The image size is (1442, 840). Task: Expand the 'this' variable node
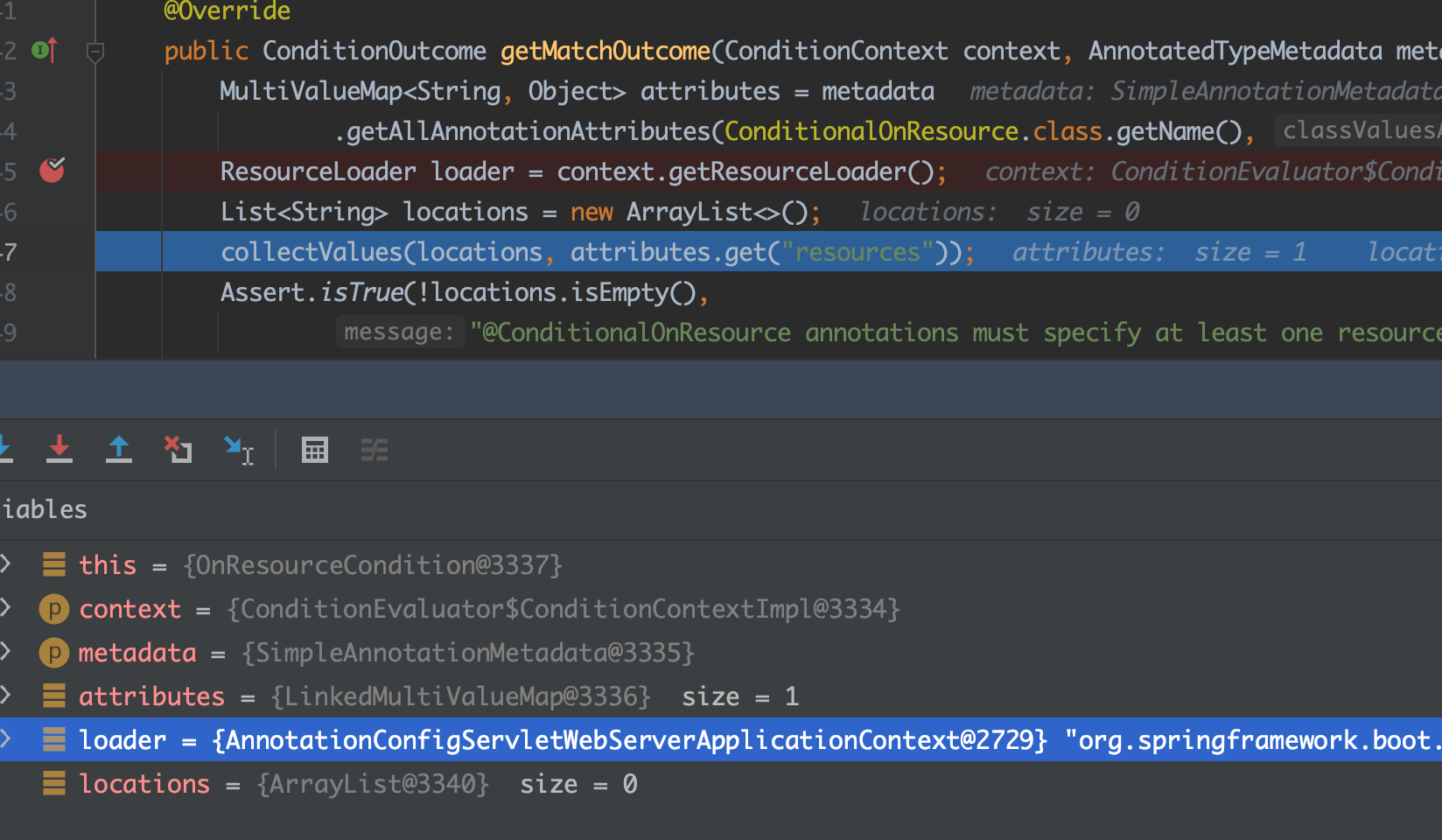tap(5, 563)
